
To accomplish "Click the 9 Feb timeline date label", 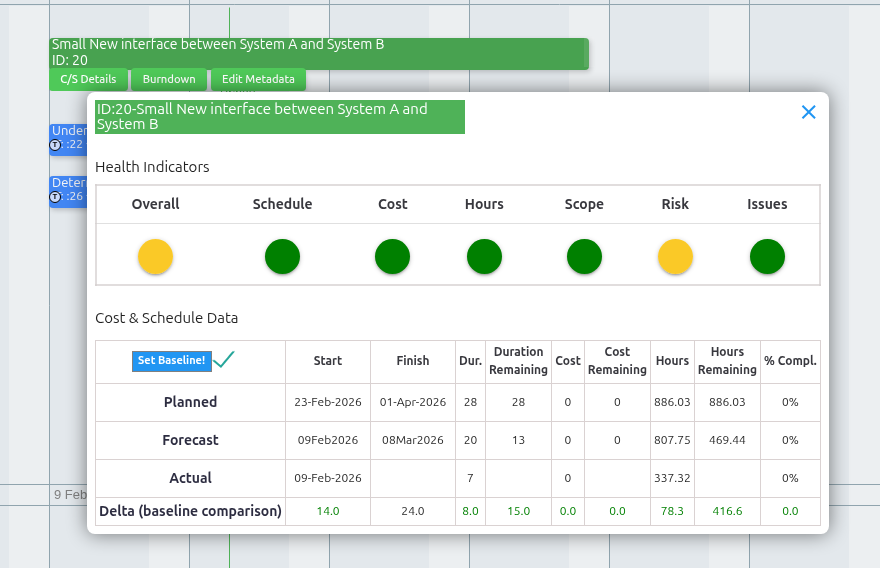I will click(x=70, y=494).
